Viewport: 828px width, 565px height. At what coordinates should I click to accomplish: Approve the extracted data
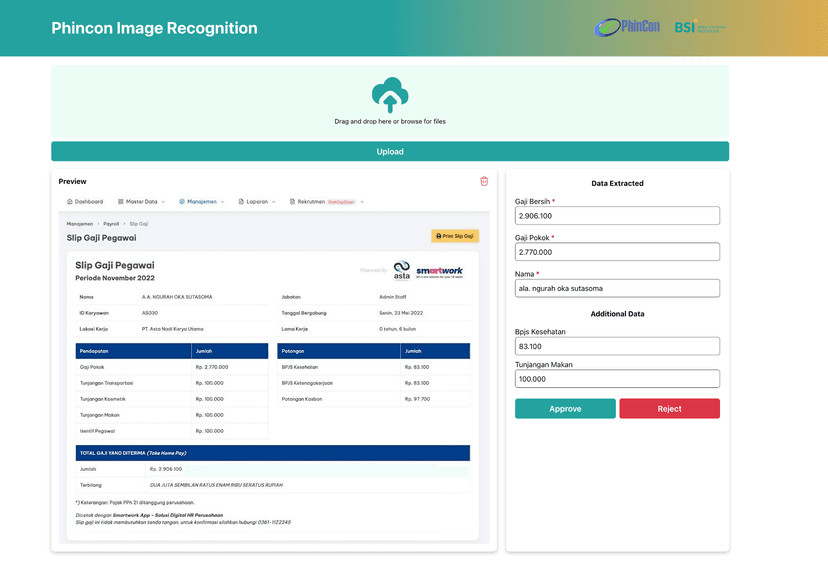click(565, 409)
